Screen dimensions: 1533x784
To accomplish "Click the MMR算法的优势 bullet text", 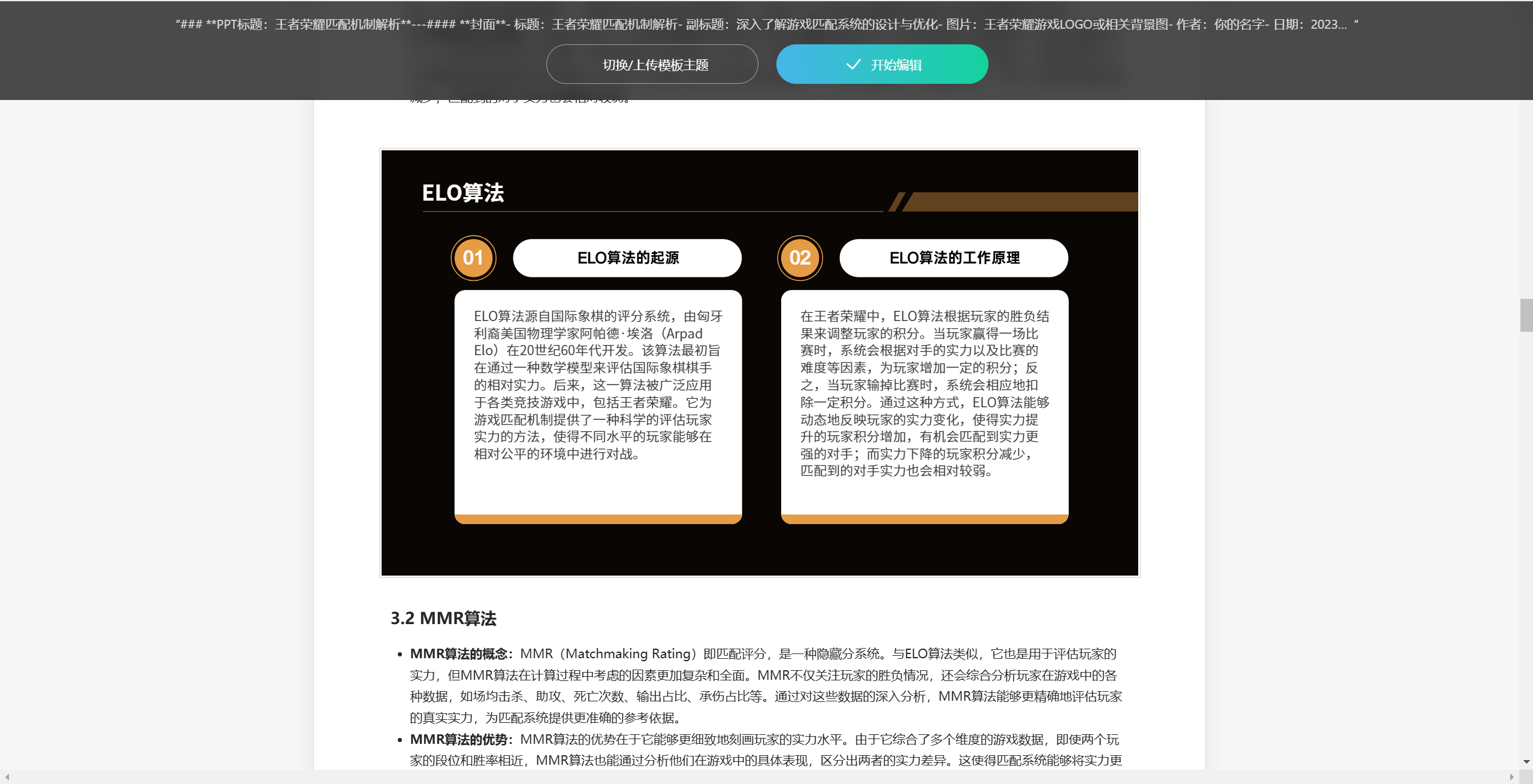I will [x=766, y=750].
